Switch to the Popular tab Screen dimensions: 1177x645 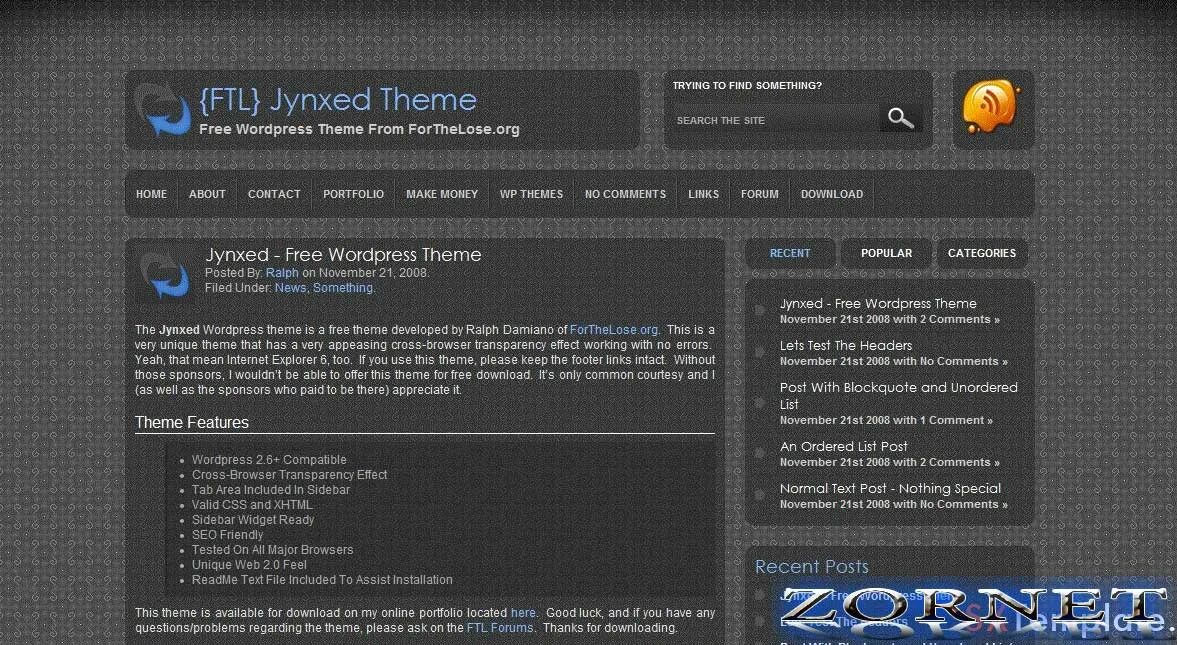pos(887,254)
